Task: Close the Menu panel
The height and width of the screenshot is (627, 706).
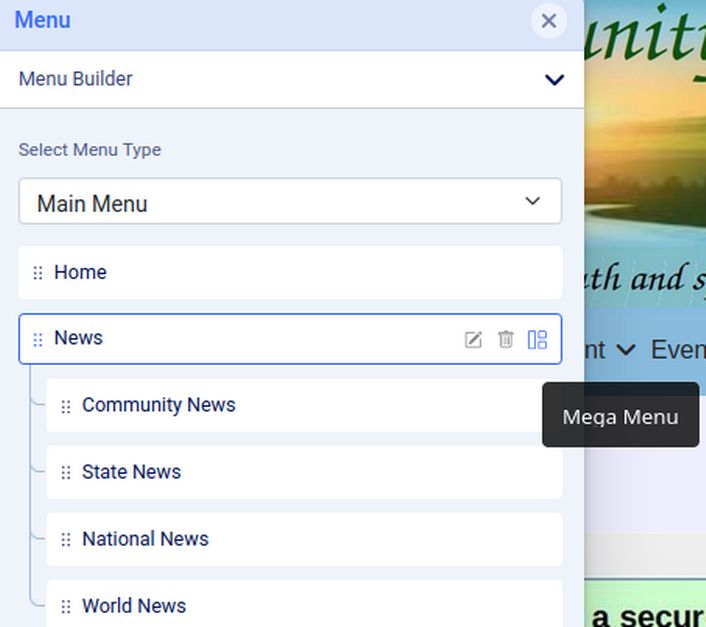Action: (x=548, y=21)
